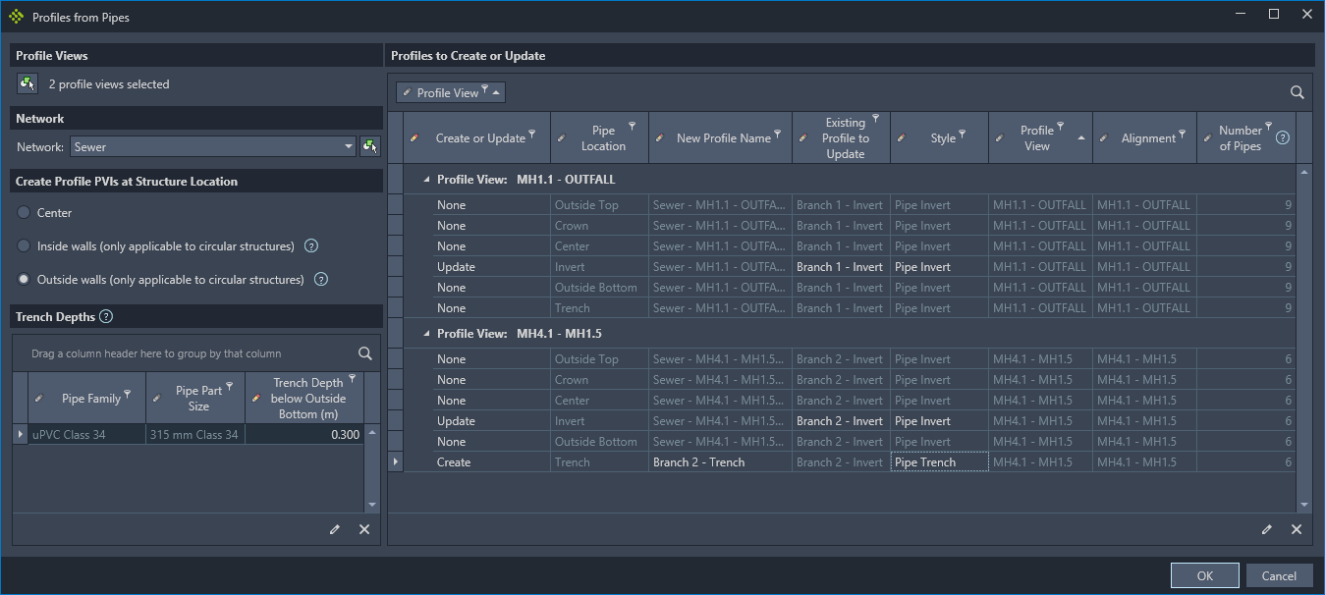Filter the Pipe Family column
The height and width of the screenshot is (595, 1325).
(x=127, y=394)
